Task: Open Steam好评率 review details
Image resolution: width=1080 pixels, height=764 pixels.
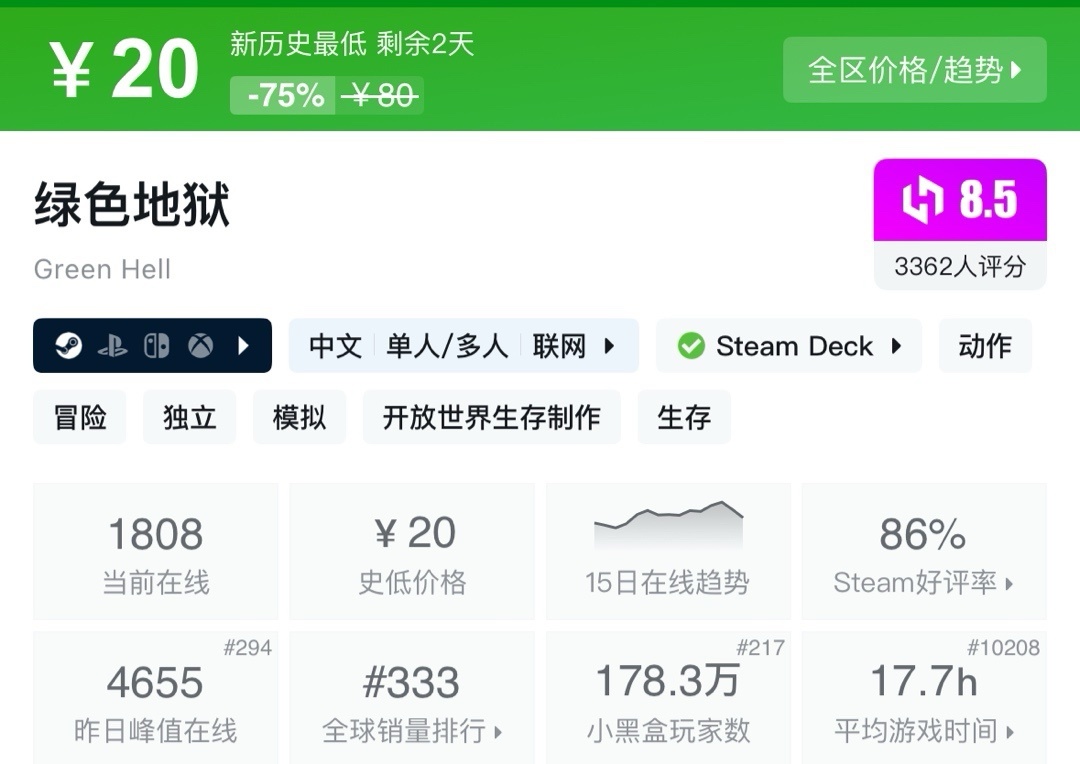Action: [924, 551]
